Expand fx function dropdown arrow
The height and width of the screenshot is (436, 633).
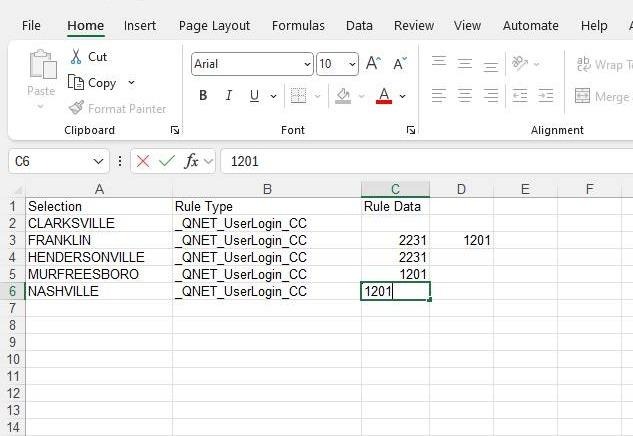tap(208, 161)
